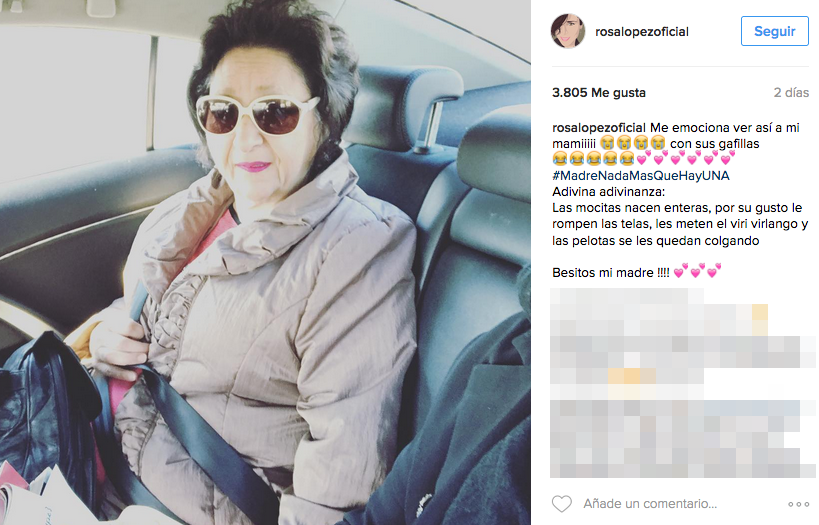Open rosalopezoficial username in caption
Screen dimensions: 819x525
click(x=599, y=127)
